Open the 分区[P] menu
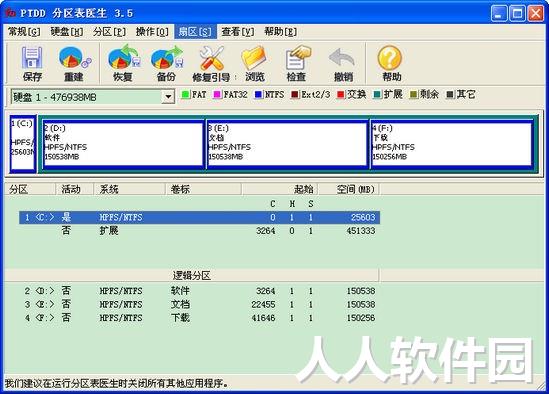The image size is (549, 394). 109,32
